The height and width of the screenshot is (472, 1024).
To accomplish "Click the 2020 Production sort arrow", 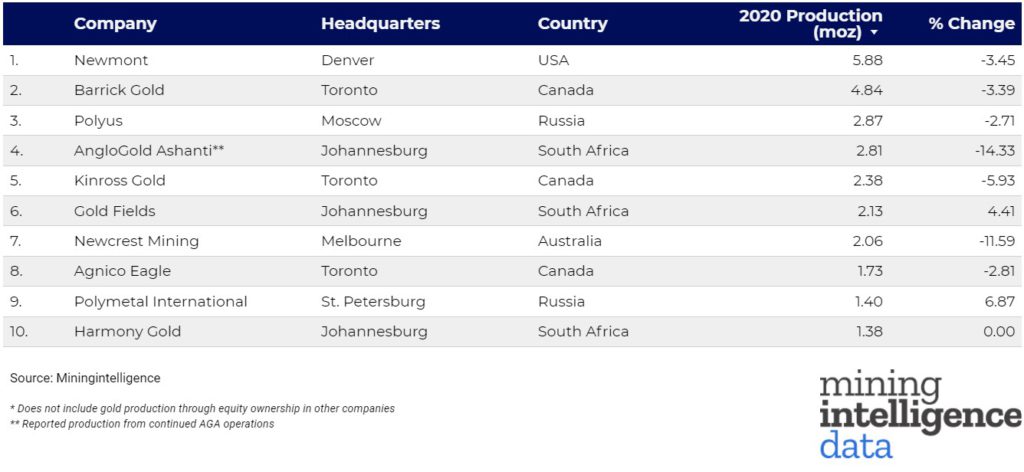I will pyautogui.click(x=875, y=33).
